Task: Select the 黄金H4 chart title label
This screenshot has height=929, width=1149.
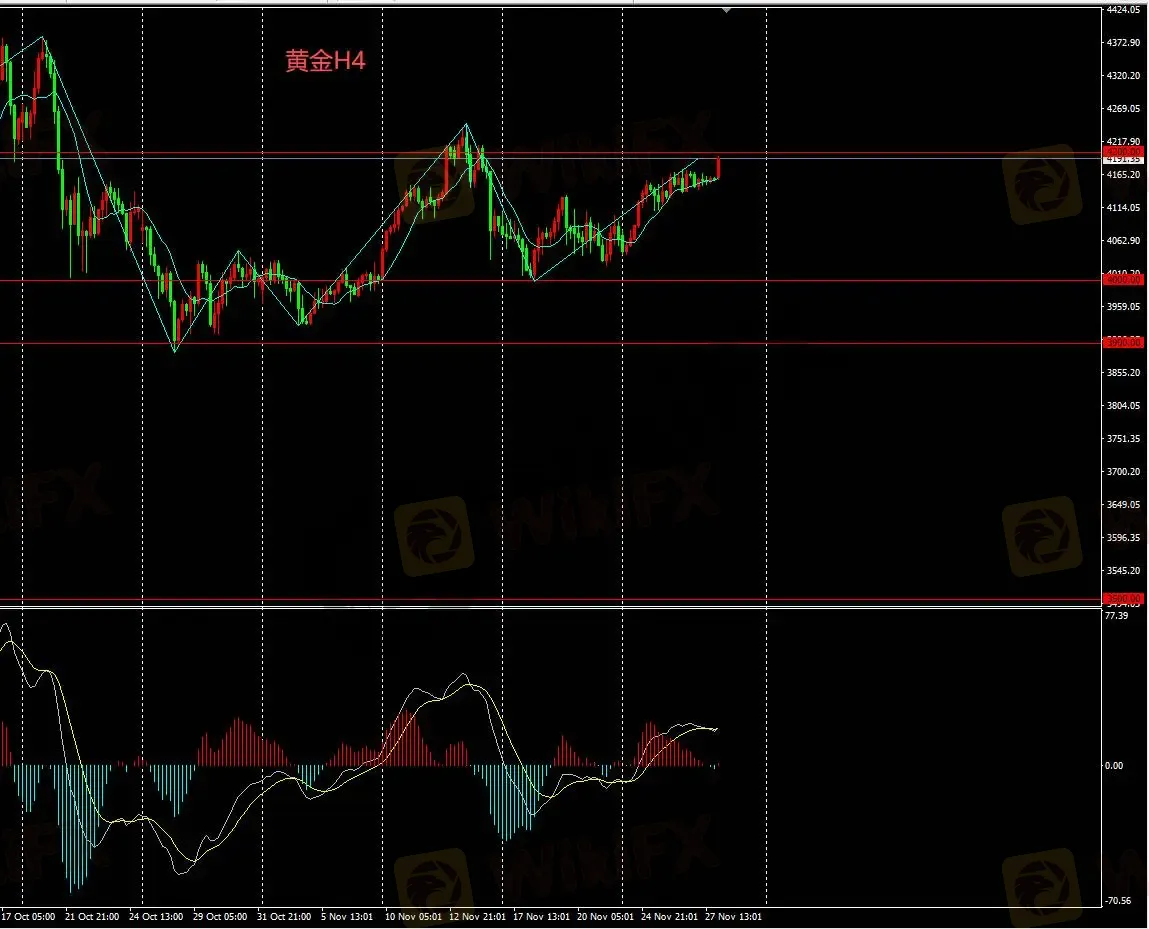Action: click(325, 61)
